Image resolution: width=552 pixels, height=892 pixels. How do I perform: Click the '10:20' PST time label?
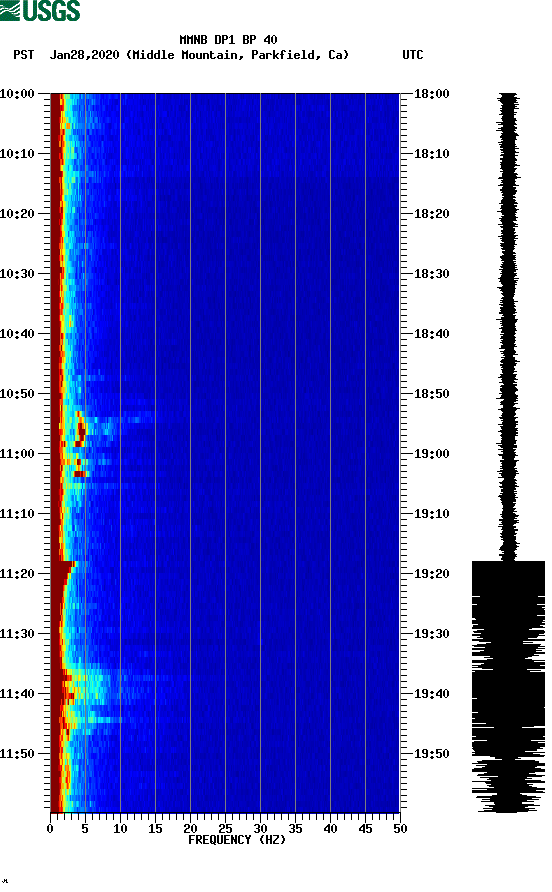[17, 214]
